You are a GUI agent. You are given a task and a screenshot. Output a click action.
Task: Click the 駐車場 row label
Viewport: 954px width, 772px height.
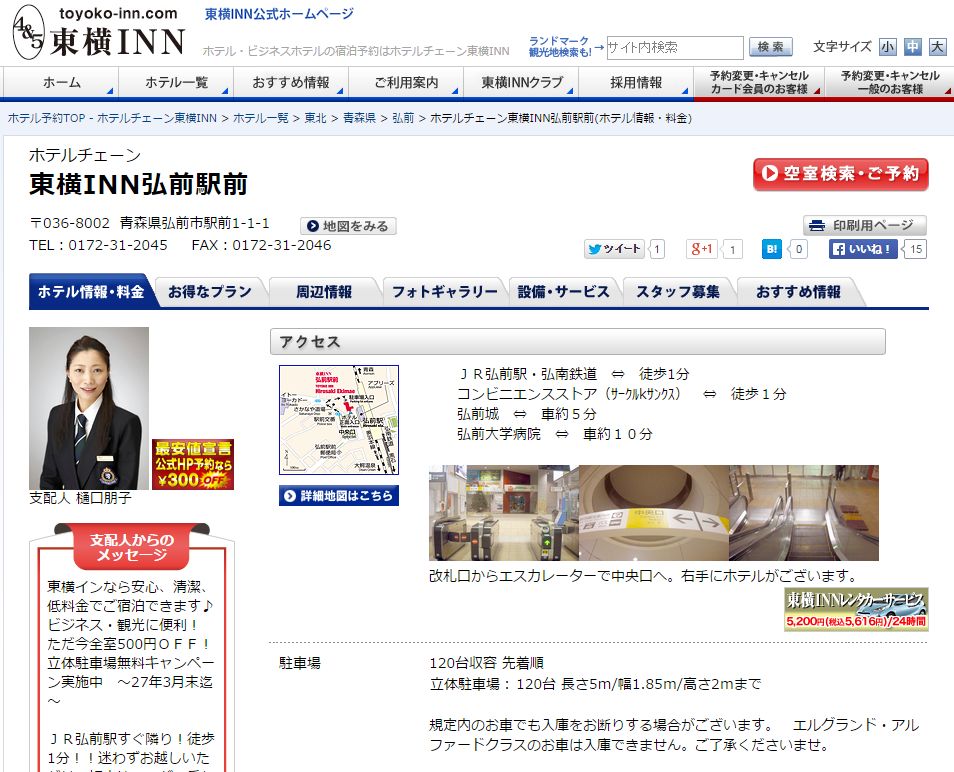pos(299,663)
